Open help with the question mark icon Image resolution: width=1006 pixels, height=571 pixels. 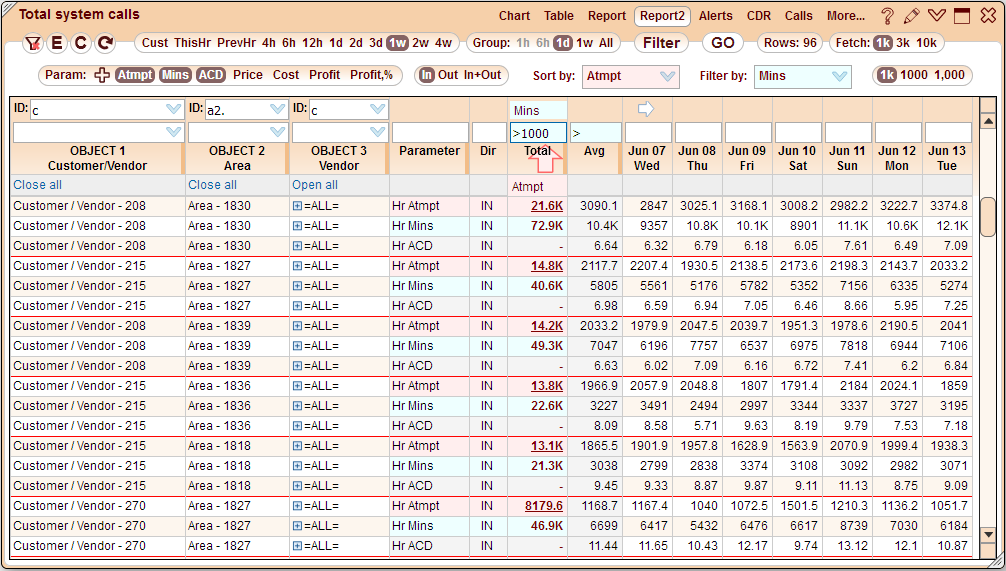pos(887,16)
